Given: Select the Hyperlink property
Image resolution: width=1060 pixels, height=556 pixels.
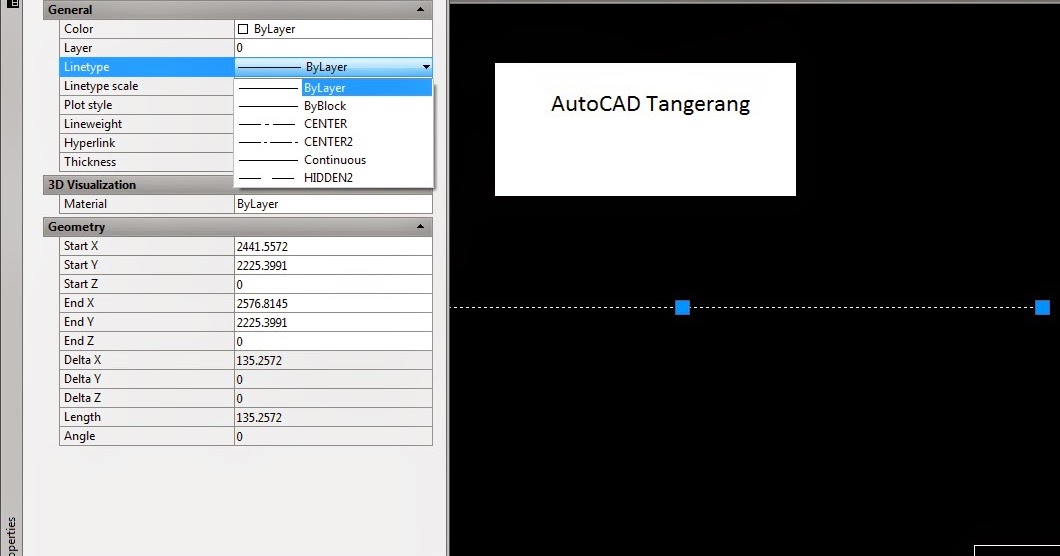Looking at the screenshot, I should (147, 143).
